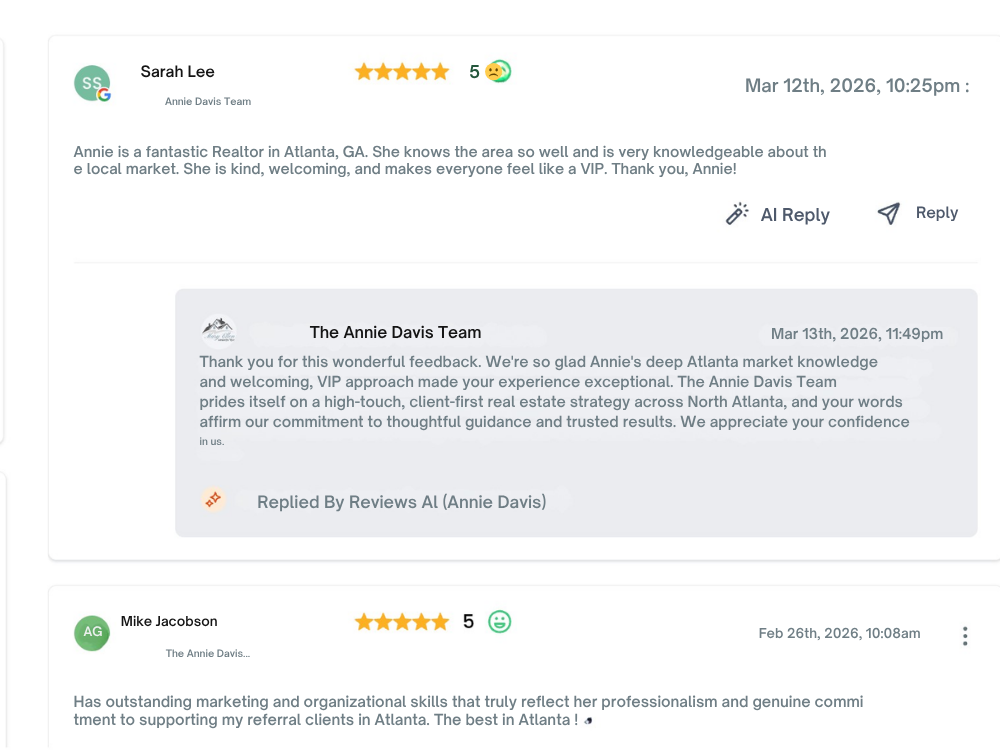This screenshot has height=750, width=1000.
Task: Click the Annie Davis Team reply avatar image
Action: [218, 329]
